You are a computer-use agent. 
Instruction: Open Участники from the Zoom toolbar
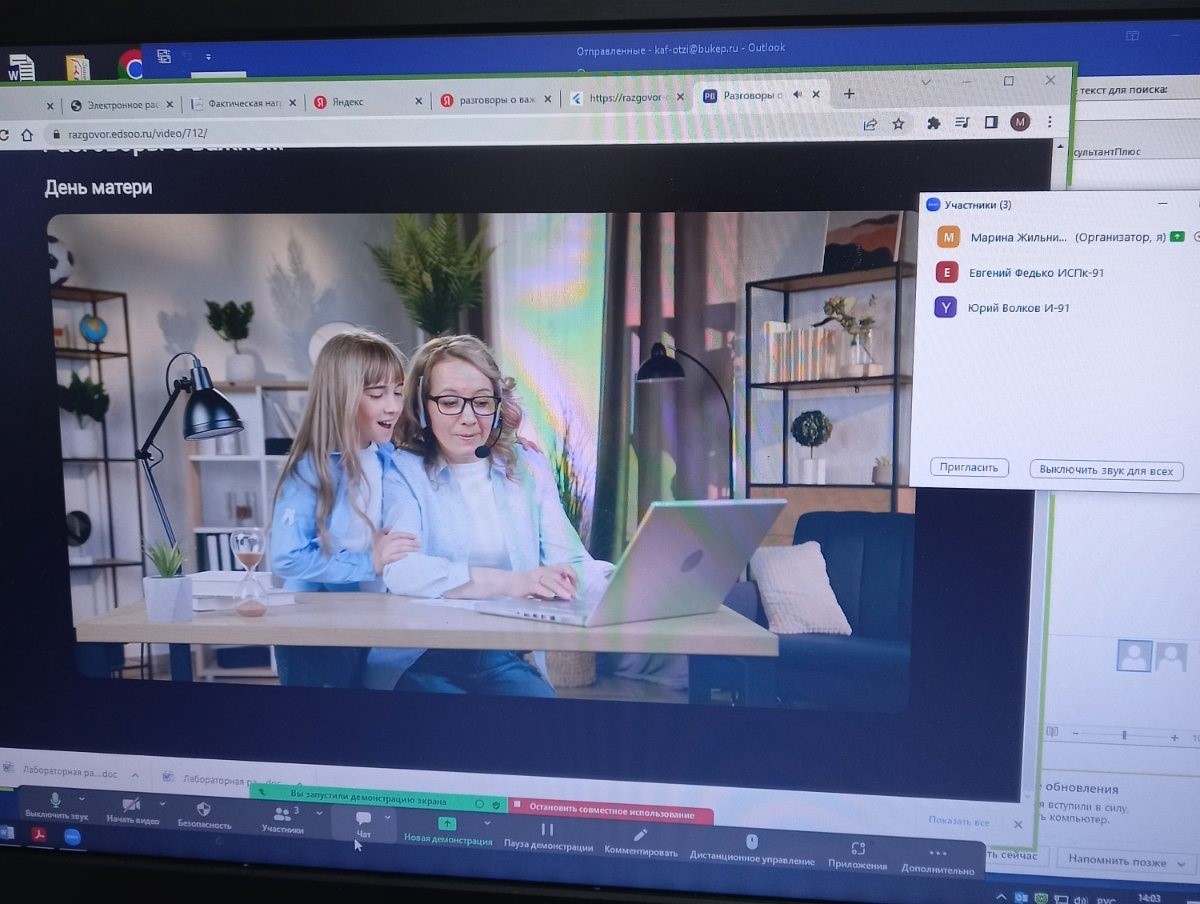(x=283, y=819)
